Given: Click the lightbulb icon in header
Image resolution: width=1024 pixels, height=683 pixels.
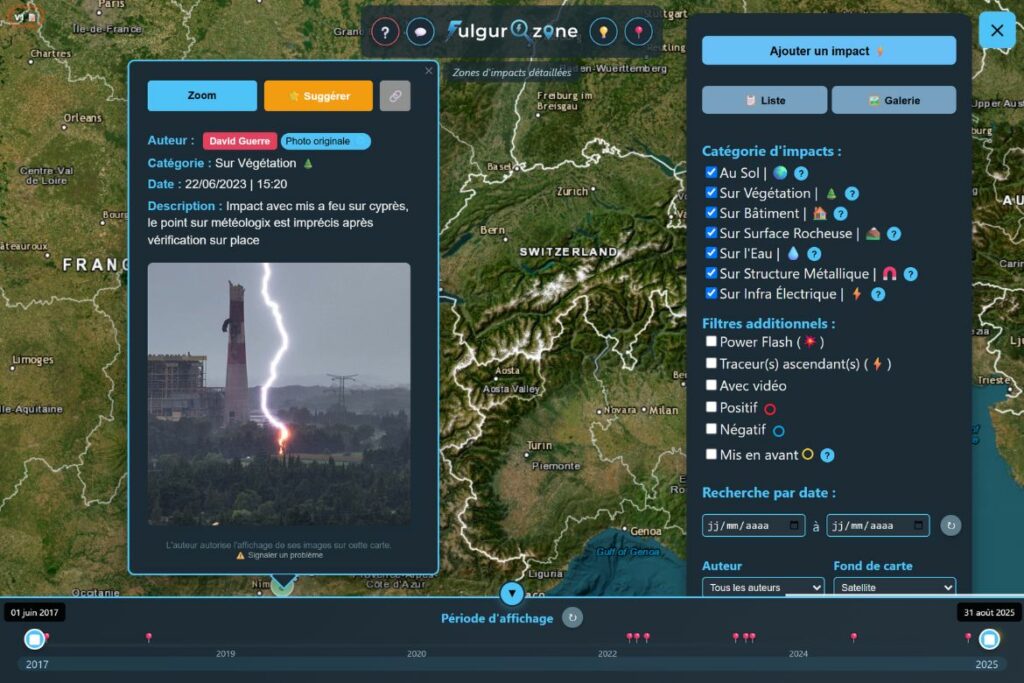Looking at the screenshot, I should pyautogui.click(x=603, y=32).
